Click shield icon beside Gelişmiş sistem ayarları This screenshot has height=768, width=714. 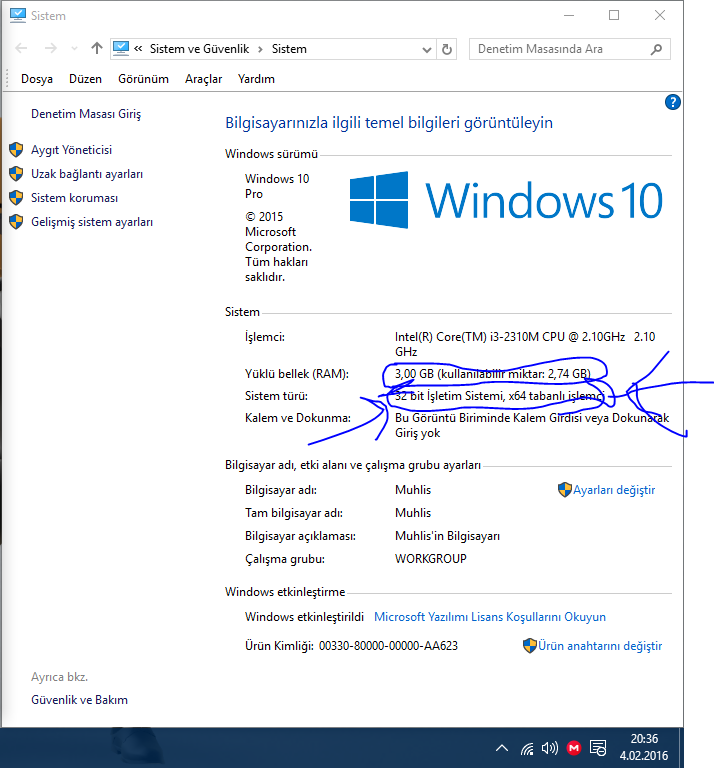[x=16, y=221]
